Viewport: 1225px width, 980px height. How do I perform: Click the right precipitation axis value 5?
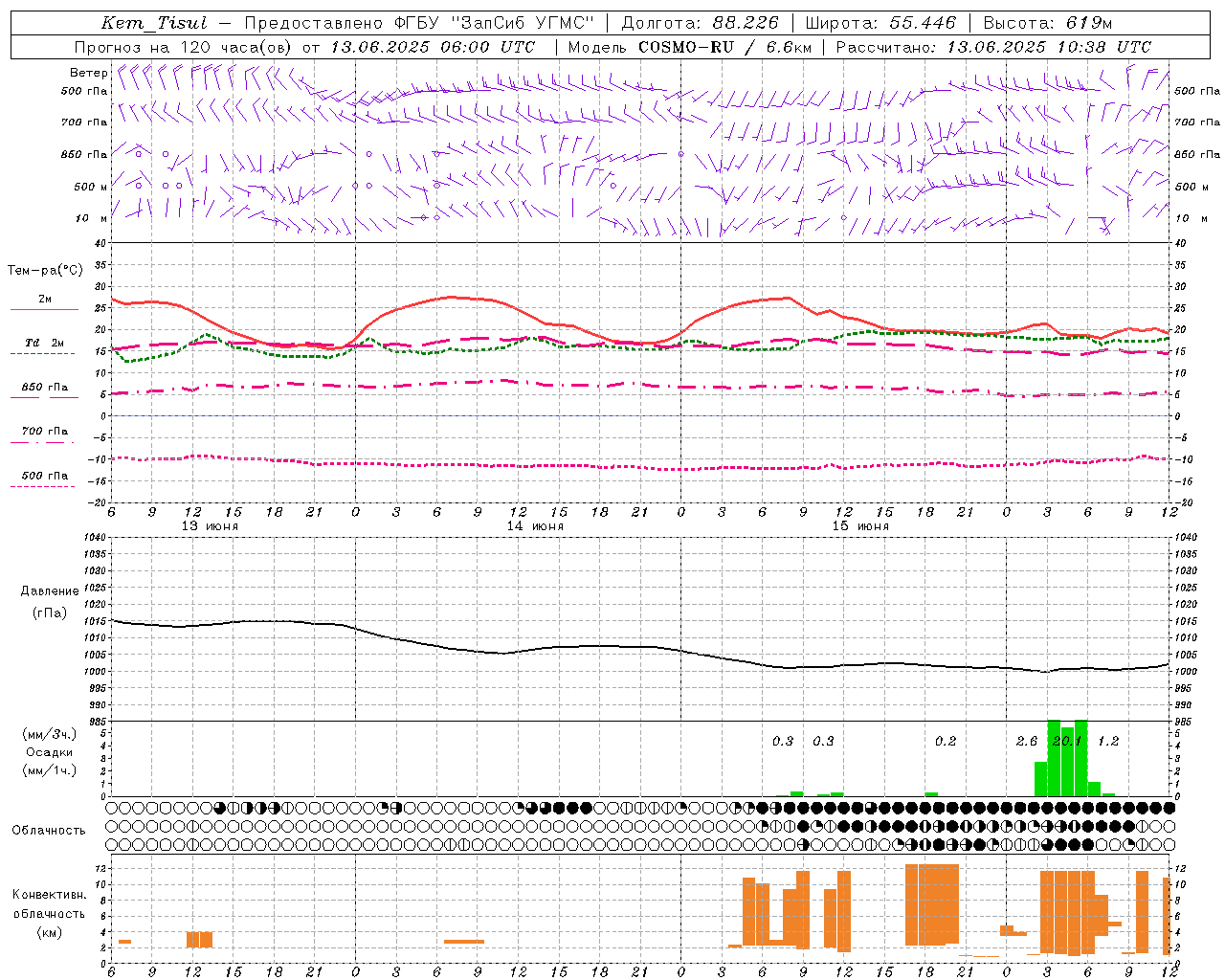coord(1177,733)
